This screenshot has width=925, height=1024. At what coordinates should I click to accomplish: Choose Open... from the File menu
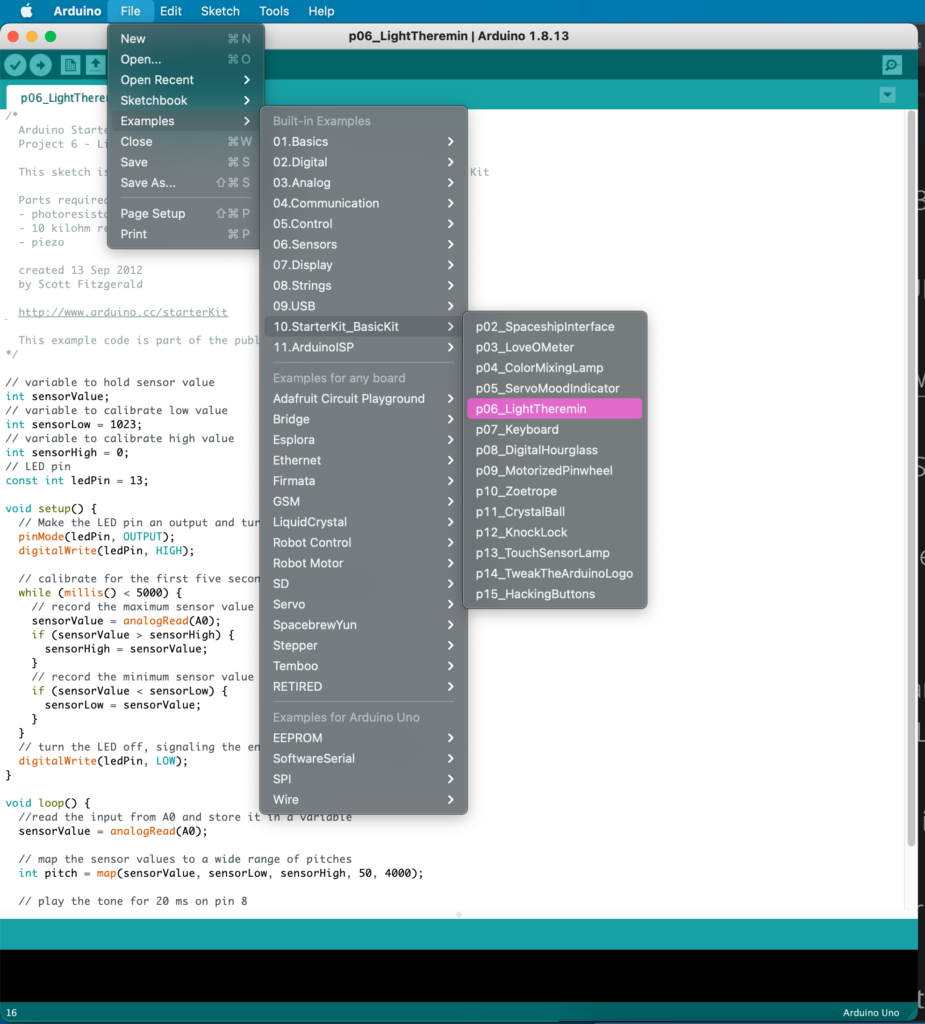[x=186, y=59]
